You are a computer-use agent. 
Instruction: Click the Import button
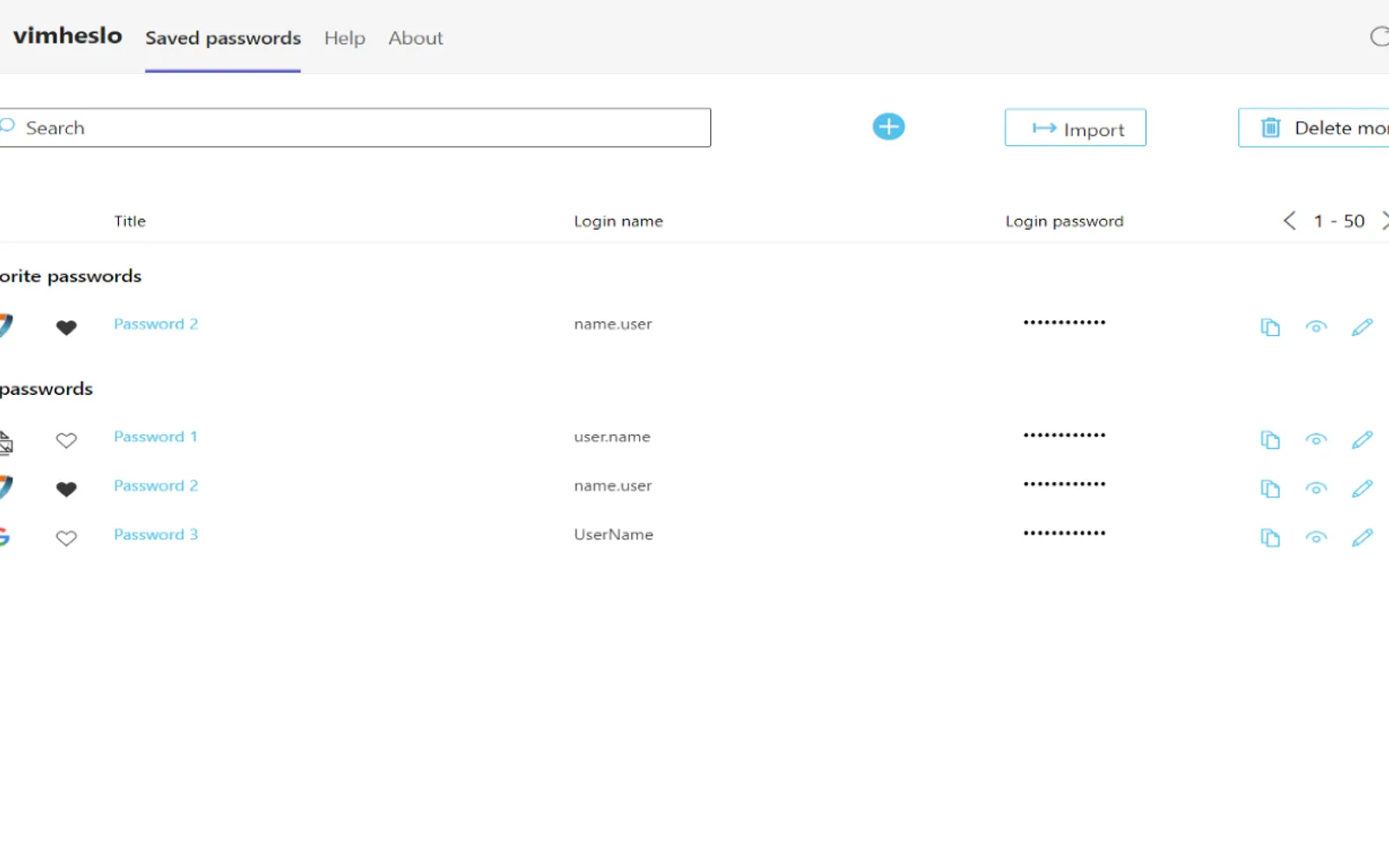pyautogui.click(x=1075, y=128)
